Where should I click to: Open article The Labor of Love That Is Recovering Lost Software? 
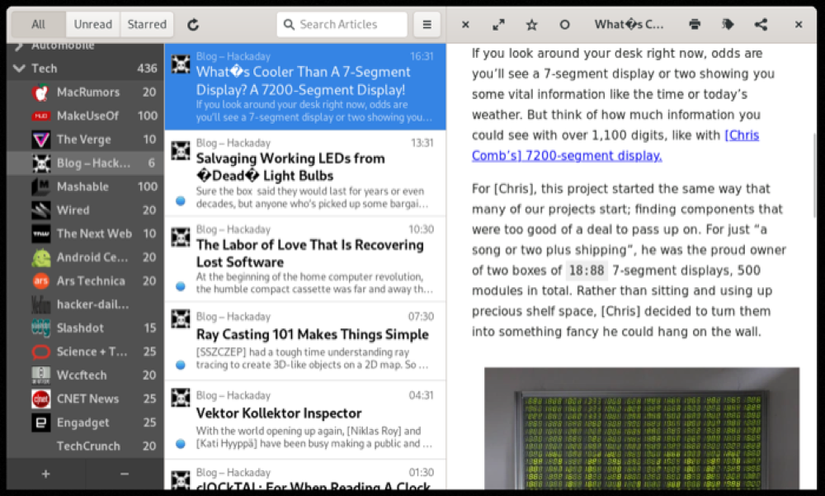(305, 259)
